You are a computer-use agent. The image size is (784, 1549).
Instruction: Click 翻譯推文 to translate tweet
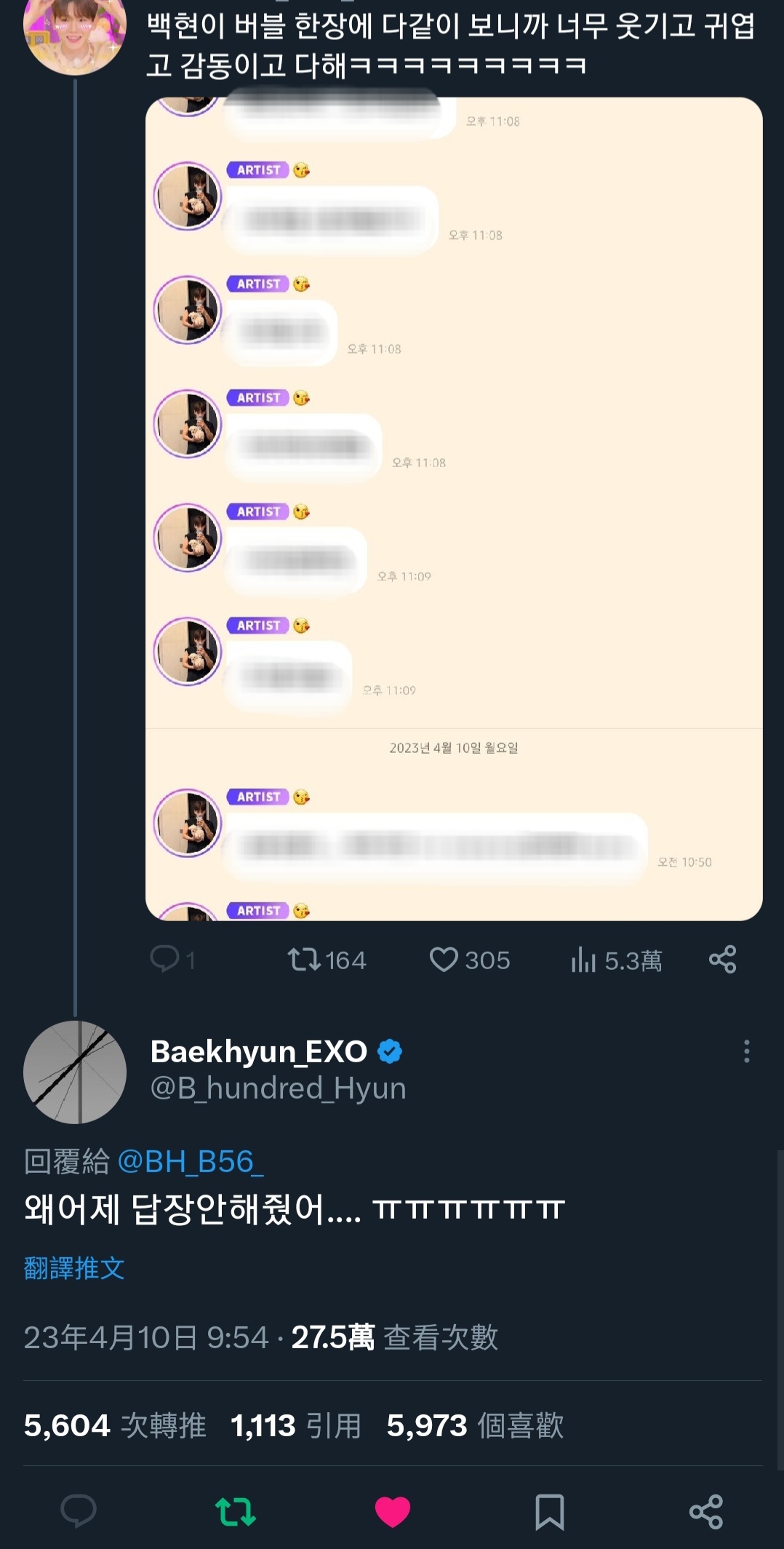tap(74, 1268)
